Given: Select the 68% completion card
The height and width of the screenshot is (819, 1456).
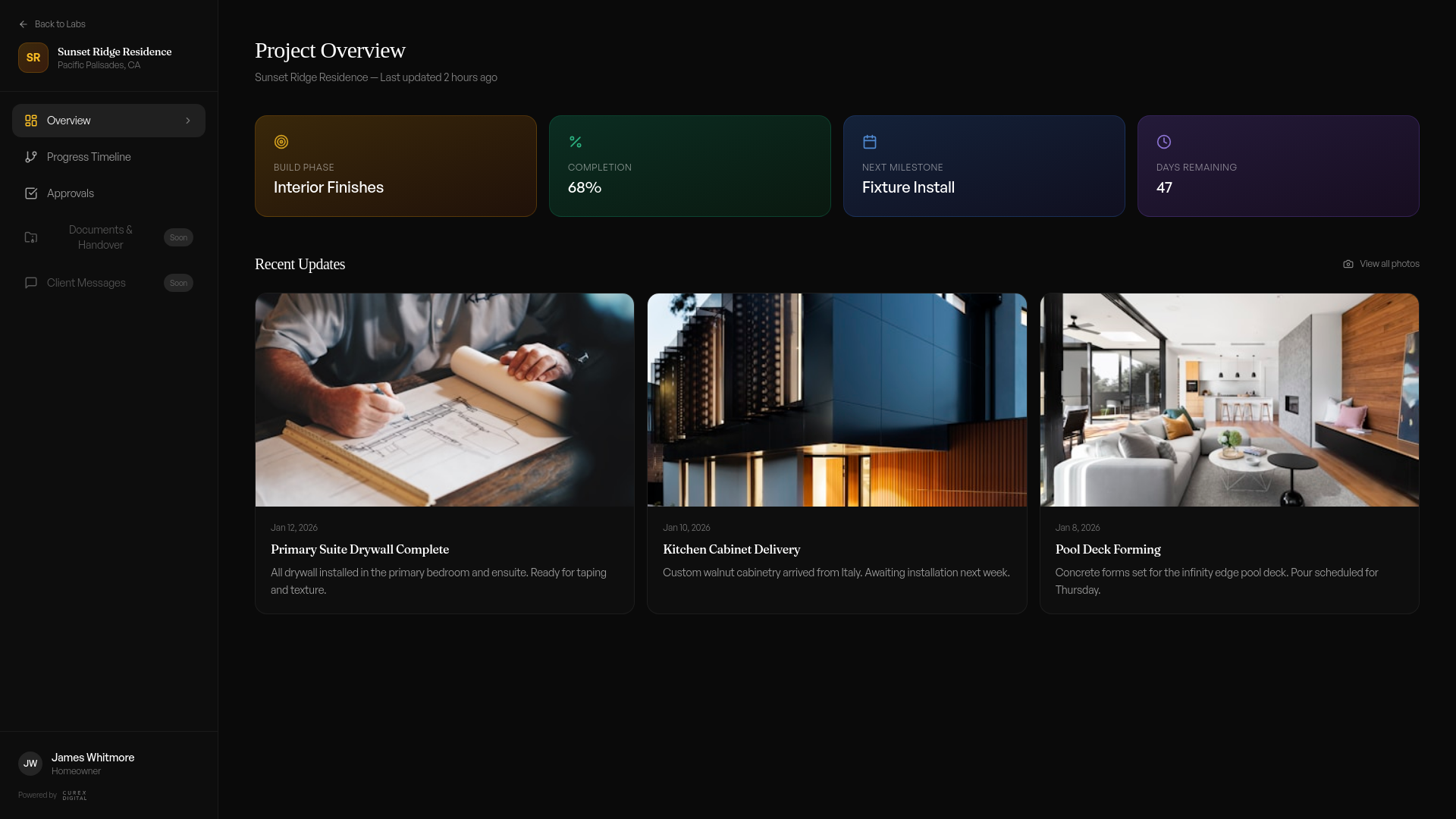Looking at the screenshot, I should [690, 166].
